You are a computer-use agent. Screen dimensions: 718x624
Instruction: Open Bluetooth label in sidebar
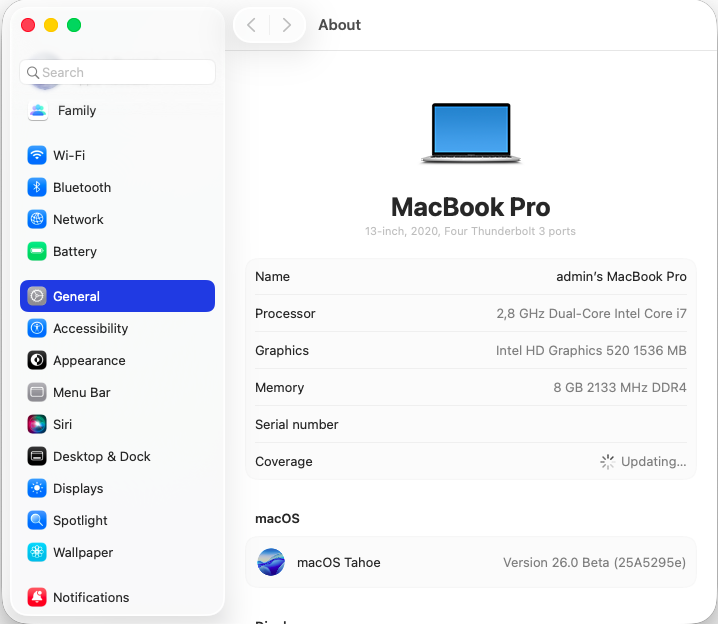[x=82, y=187]
